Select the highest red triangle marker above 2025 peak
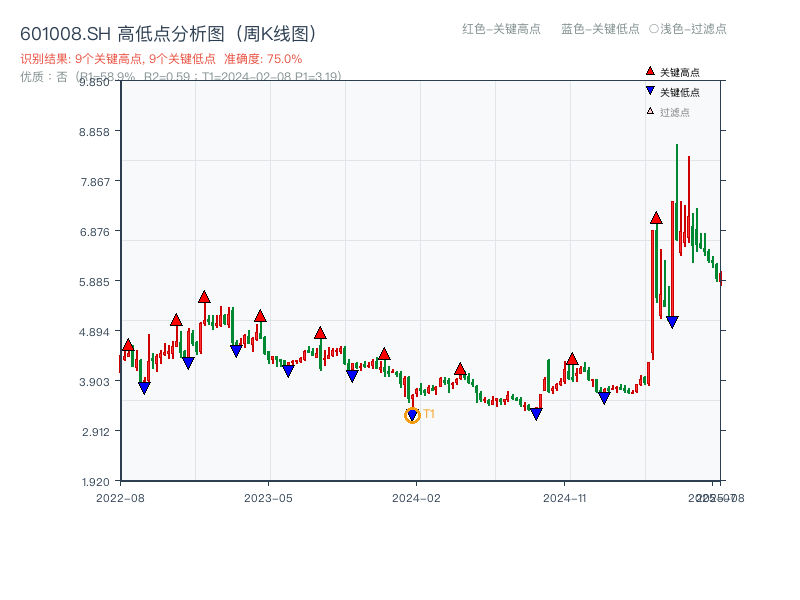Viewport: 800px width, 600px height. click(x=656, y=216)
